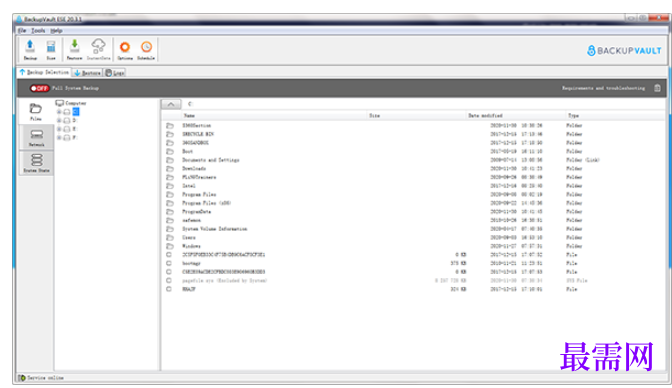
Task: Click the folder icon for Downloads
Action: (170, 168)
